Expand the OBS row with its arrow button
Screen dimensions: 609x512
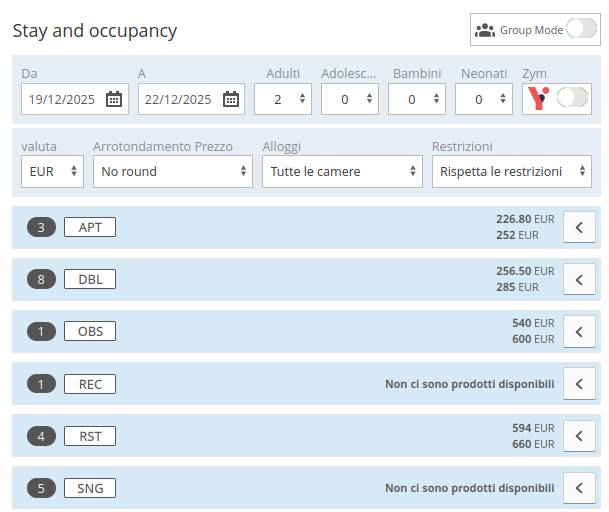[579, 331]
